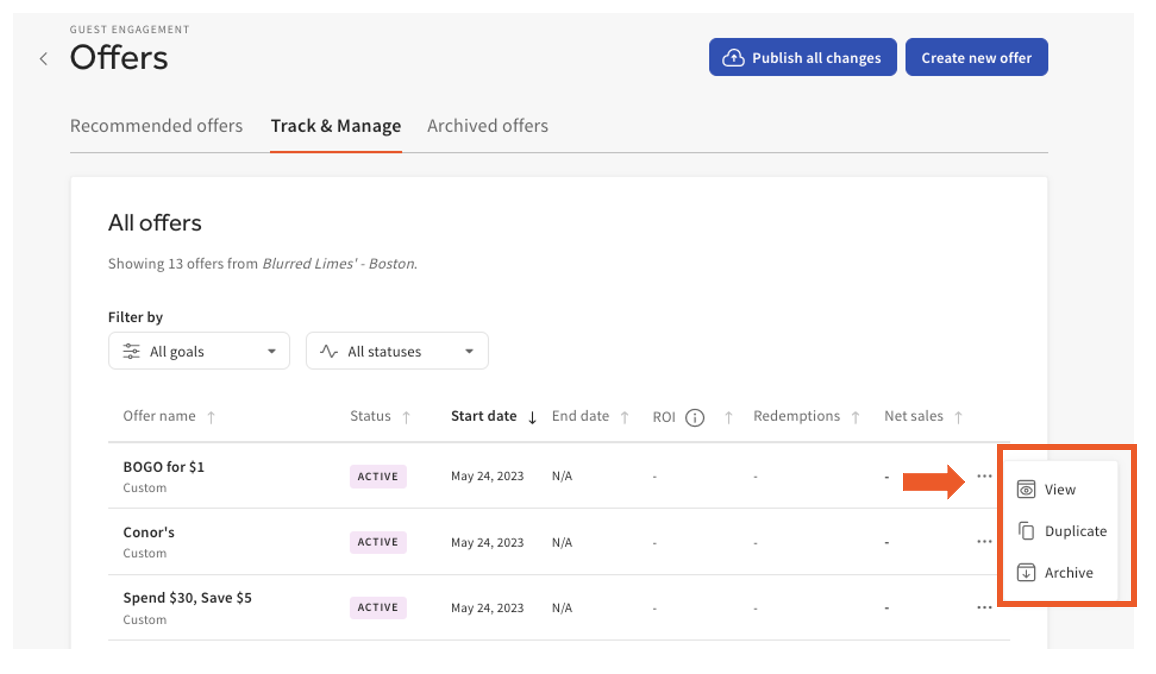Click the eye icon beside View option
The width and height of the screenshot is (1156, 674).
pos(1028,489)
